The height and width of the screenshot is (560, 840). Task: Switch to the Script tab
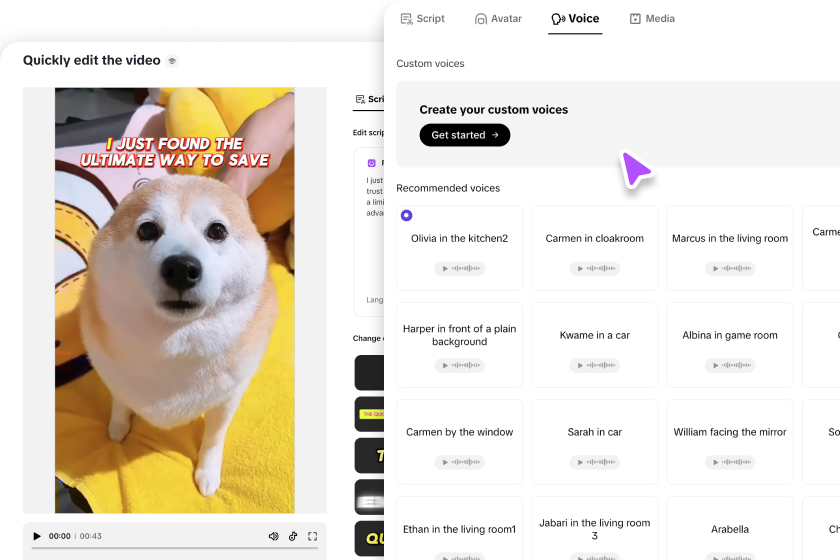[423, 19]
